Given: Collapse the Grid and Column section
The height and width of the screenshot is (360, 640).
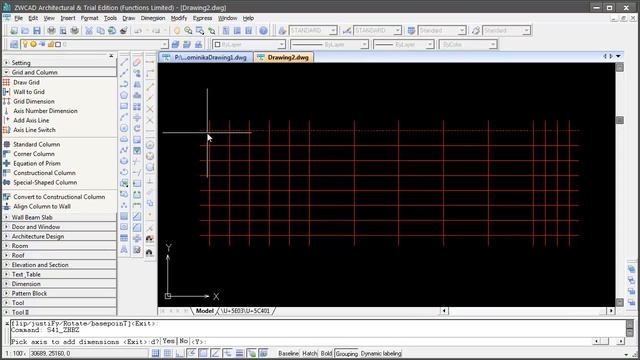Looking at the screenshot, I should pyautogui.click(x=7, y=72).
